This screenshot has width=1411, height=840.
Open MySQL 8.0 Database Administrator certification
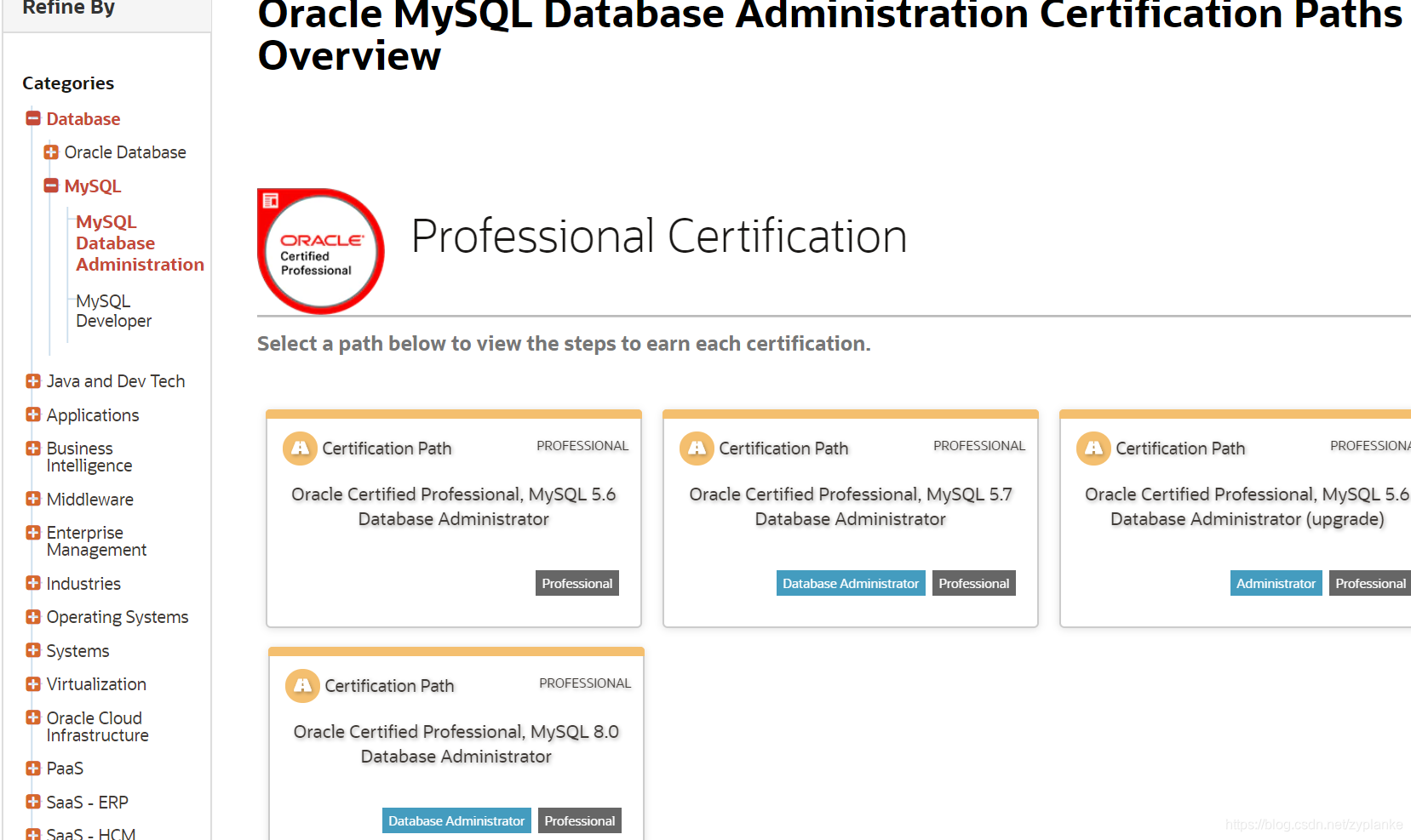click(x=456, y=744)
